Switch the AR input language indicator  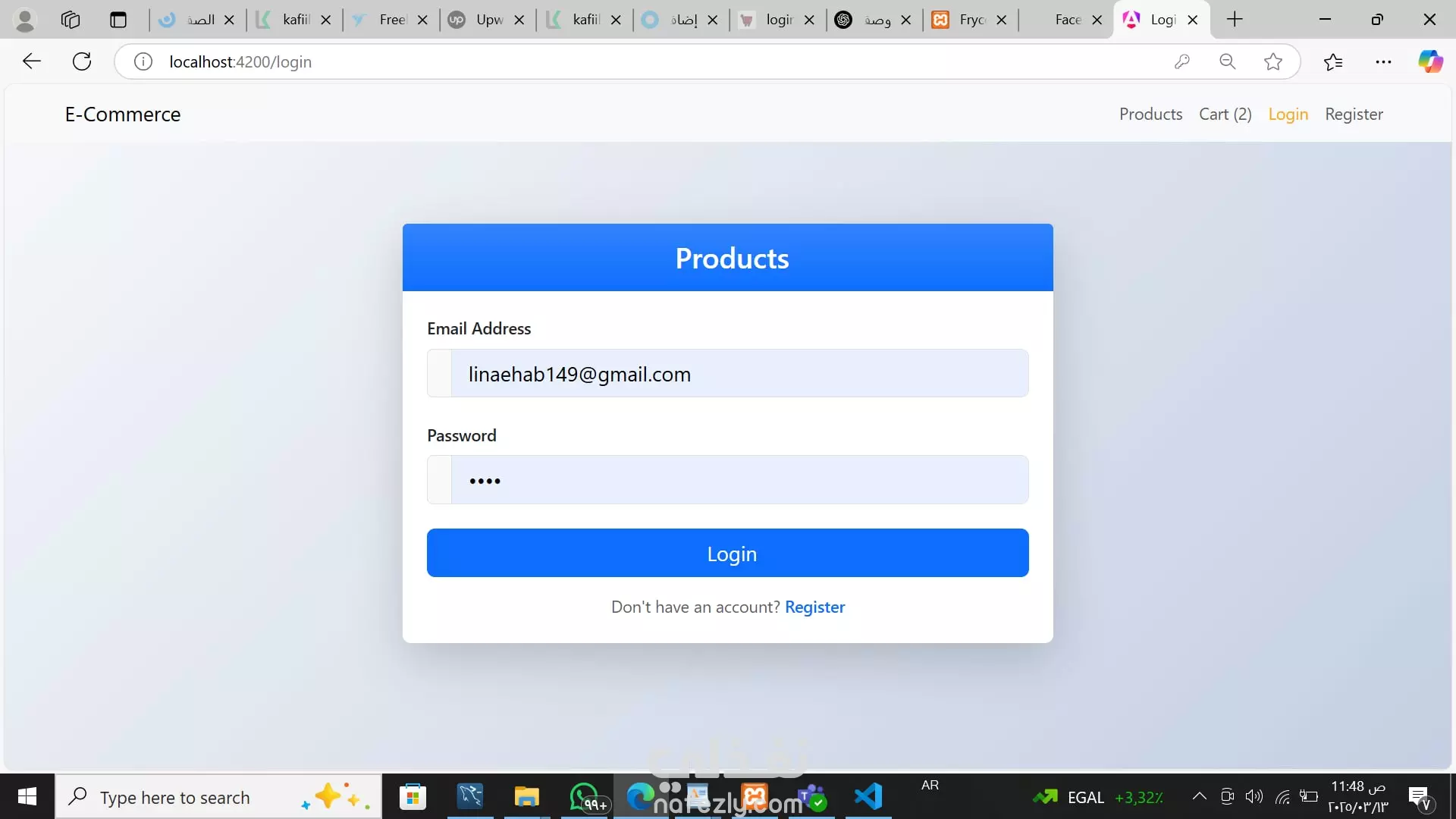[x=930, y=785]
